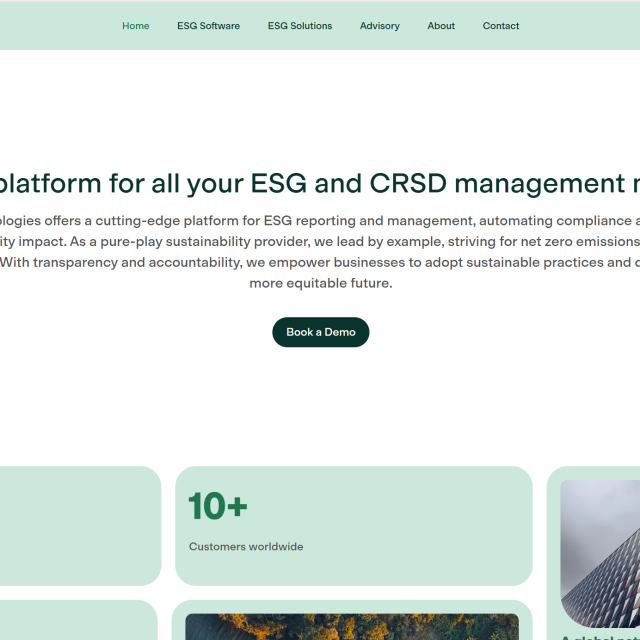Click the ESG and CRSD management headline
The height and width of the screenshot is (640, 640).
[x=320, y=184]
